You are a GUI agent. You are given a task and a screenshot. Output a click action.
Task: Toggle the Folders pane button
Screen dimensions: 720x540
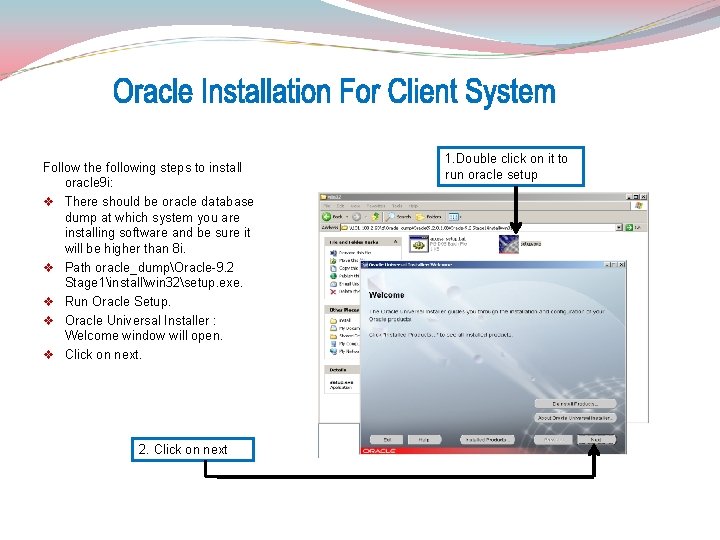pyautogui.click(x=428, y=216)
